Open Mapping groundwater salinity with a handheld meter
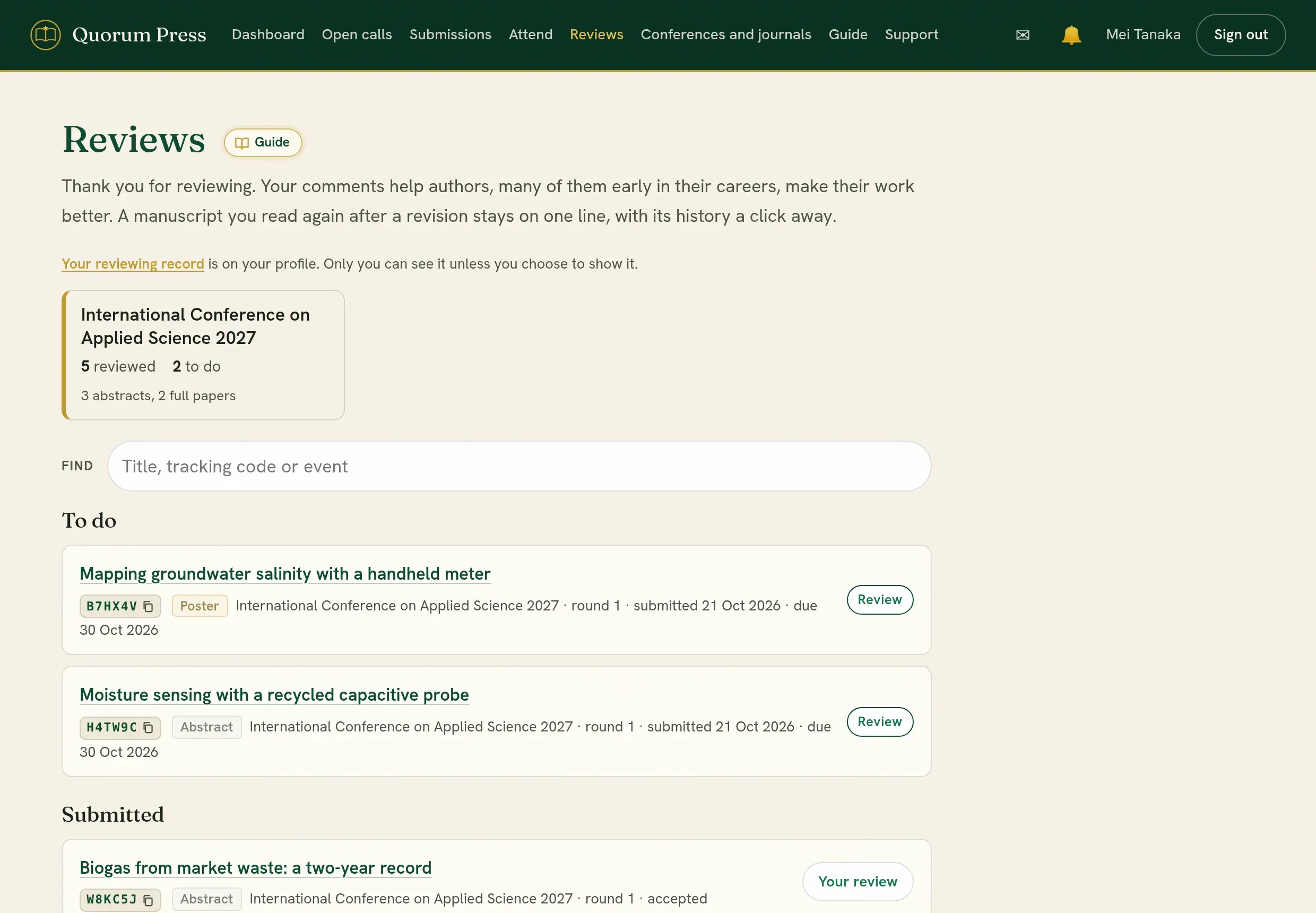Screen dimensions: 1316x913 (x=285, y=574)
